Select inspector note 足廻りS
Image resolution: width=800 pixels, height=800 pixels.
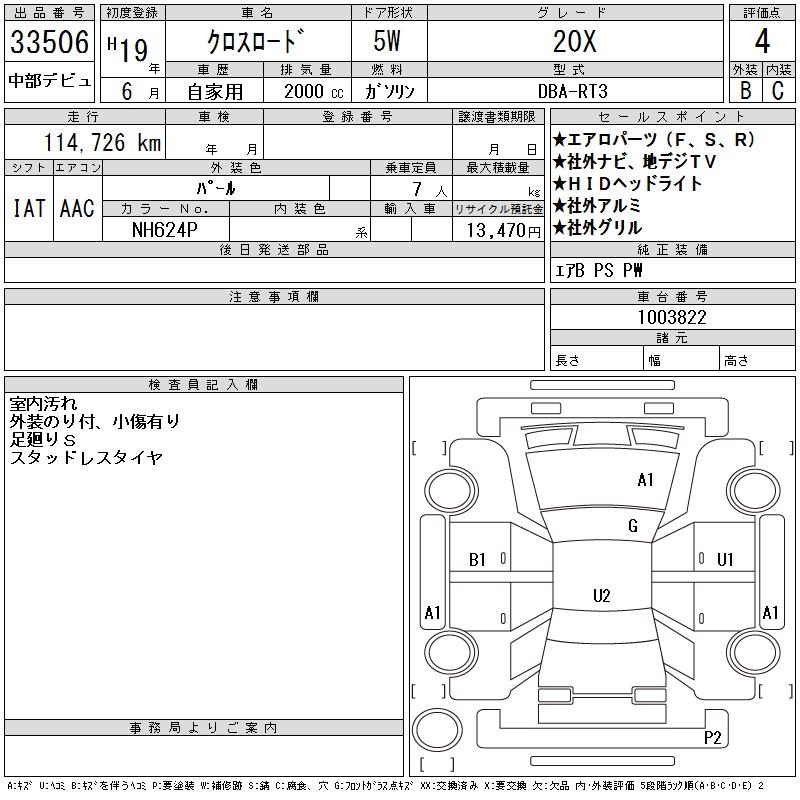point(43,439)
